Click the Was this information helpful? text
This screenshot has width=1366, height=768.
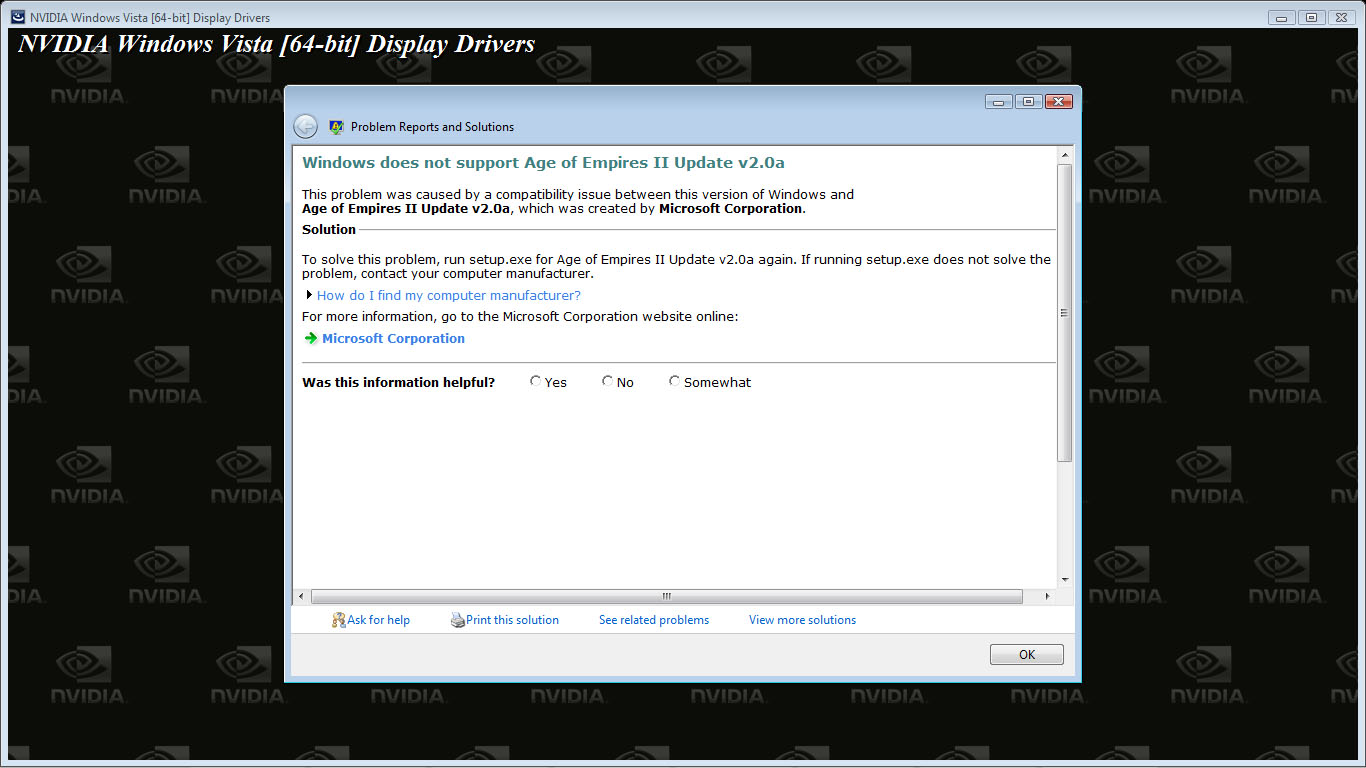coord(398,382)
